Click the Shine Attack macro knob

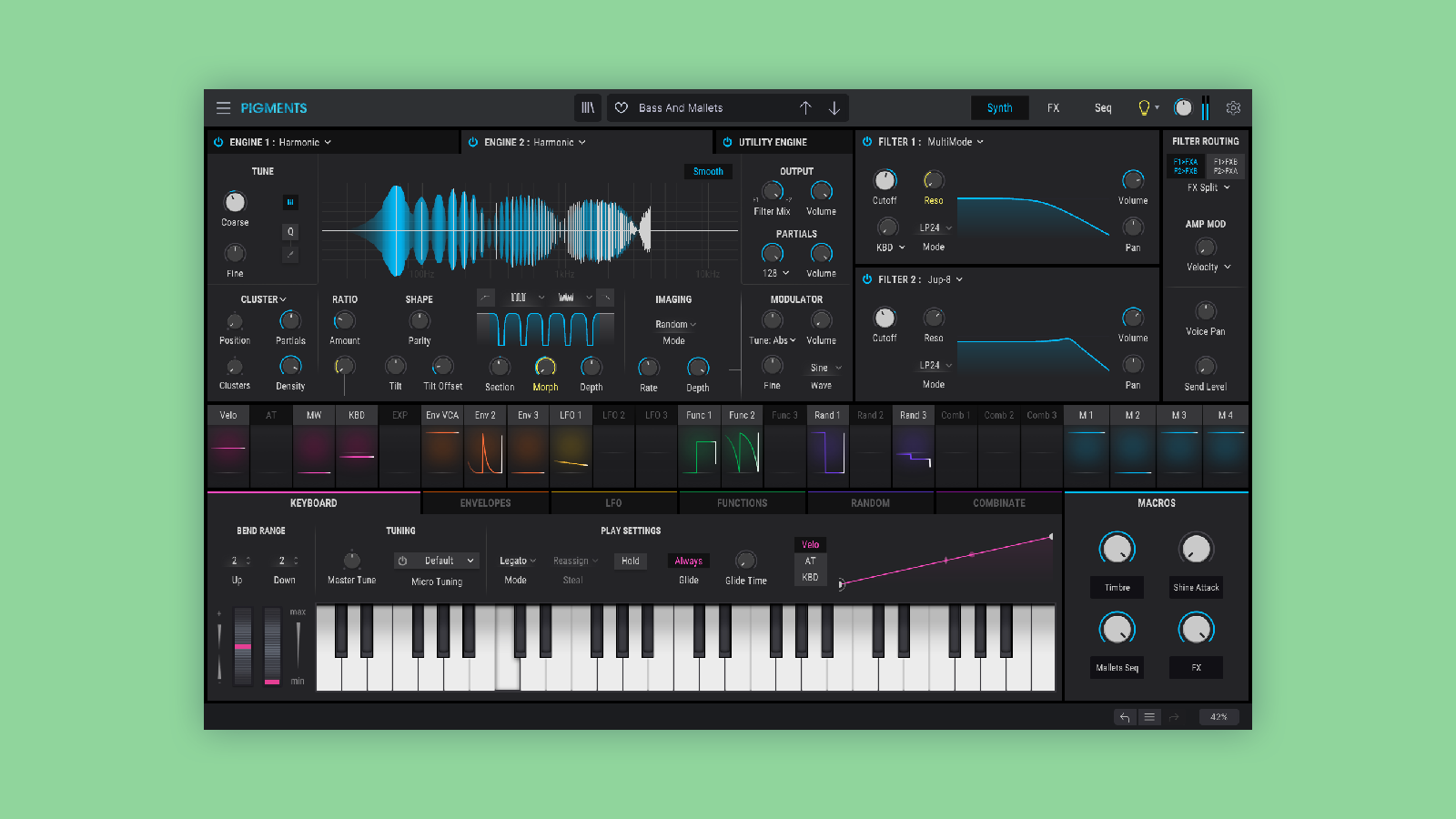tap(1196, 549)
